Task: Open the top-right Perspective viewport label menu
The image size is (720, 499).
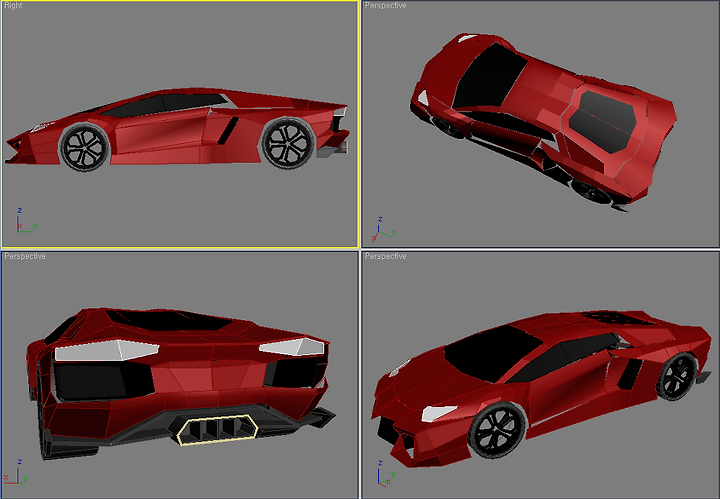Action: [x=385, y=6]
